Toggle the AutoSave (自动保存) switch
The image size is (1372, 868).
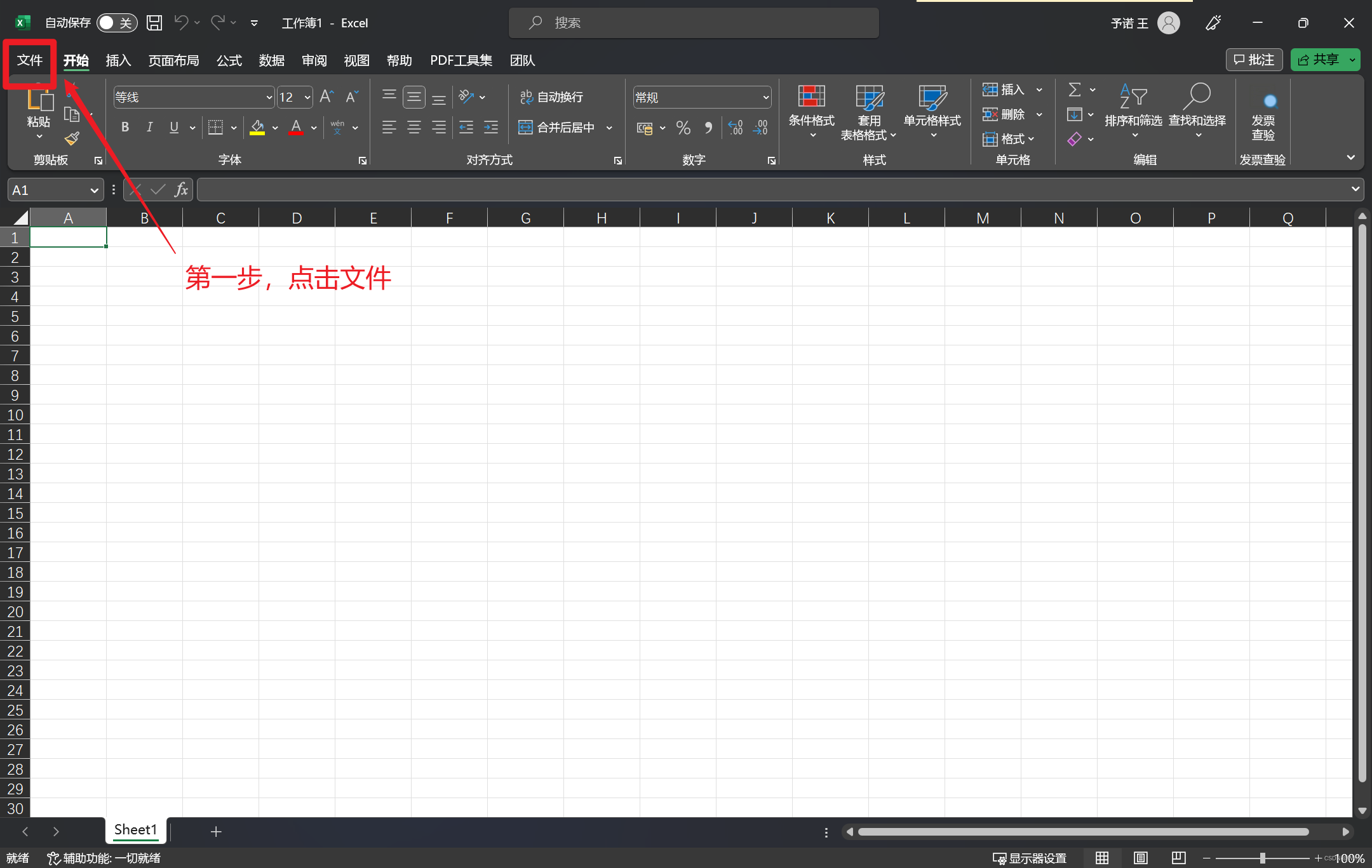click(116, 23)
